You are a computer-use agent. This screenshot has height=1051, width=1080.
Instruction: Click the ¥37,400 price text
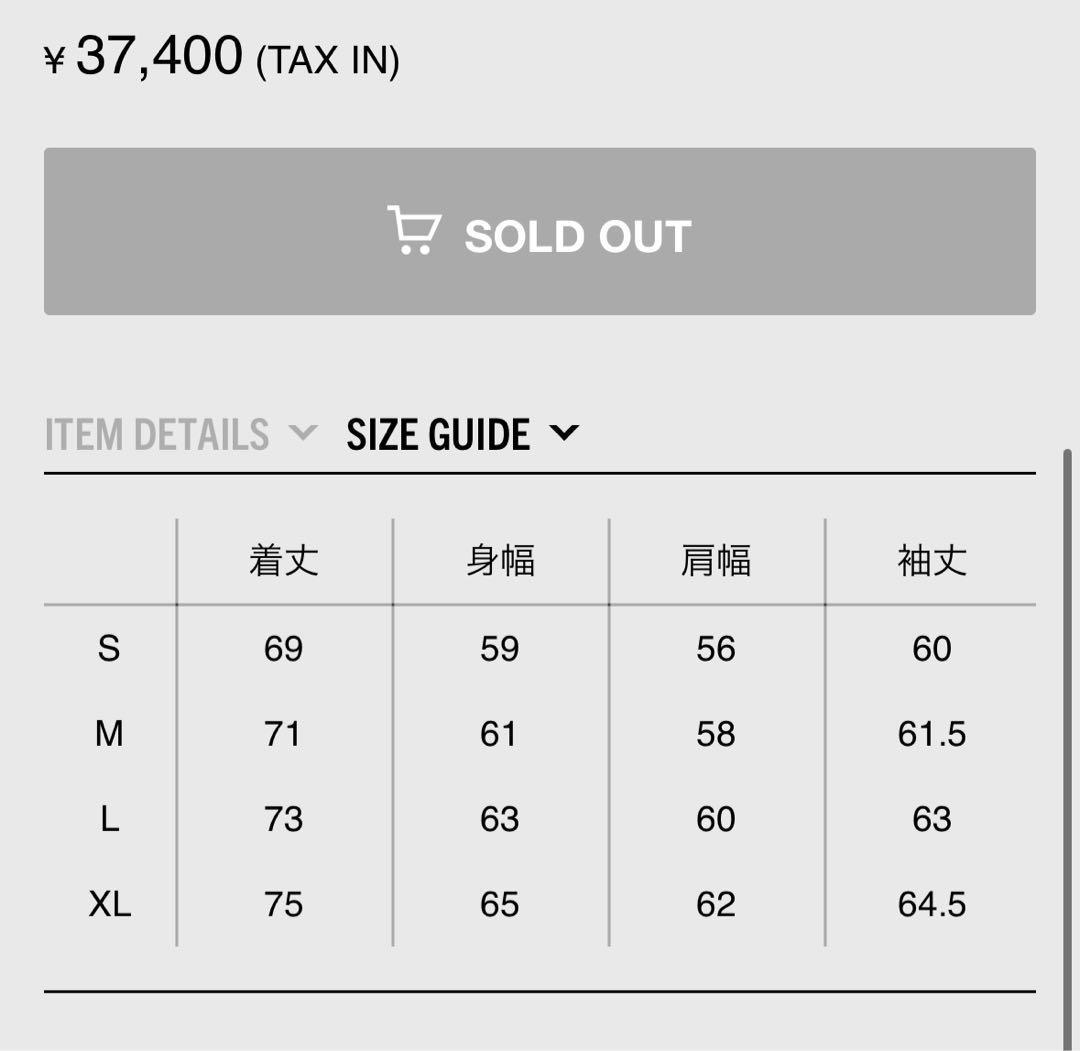point(145,56)
